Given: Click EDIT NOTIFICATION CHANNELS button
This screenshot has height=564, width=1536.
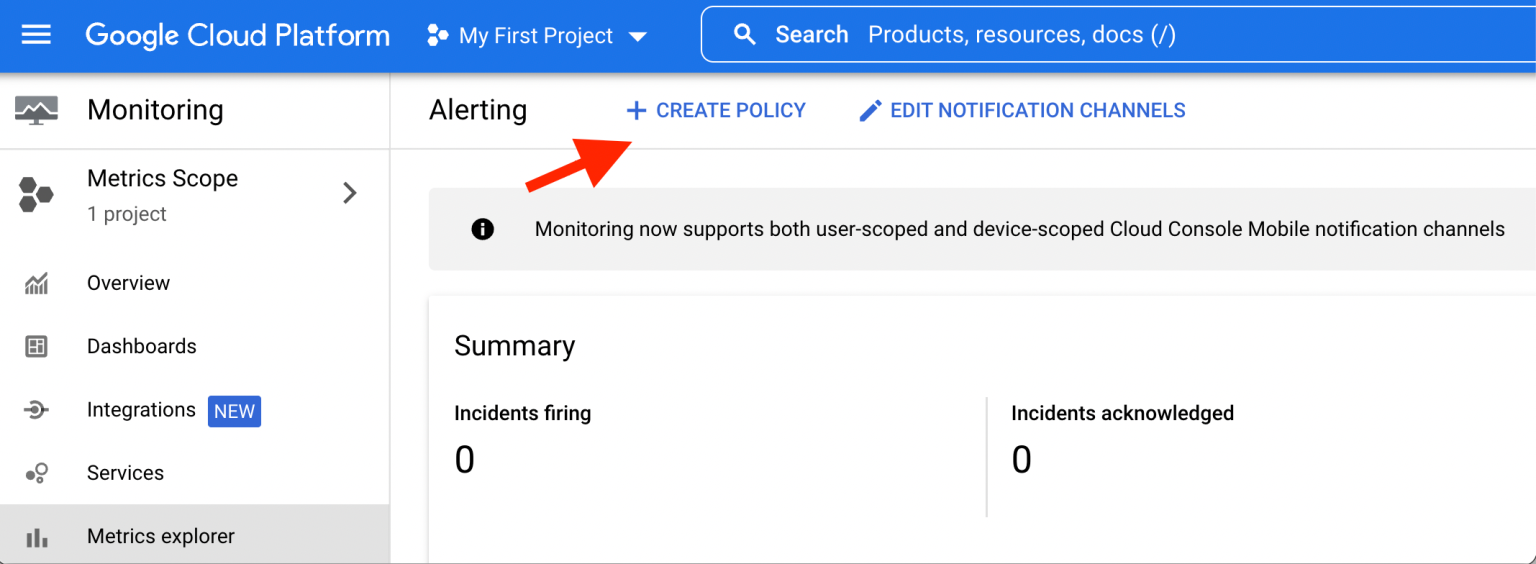Looking at the screenshot, I should click(1023, 110).
